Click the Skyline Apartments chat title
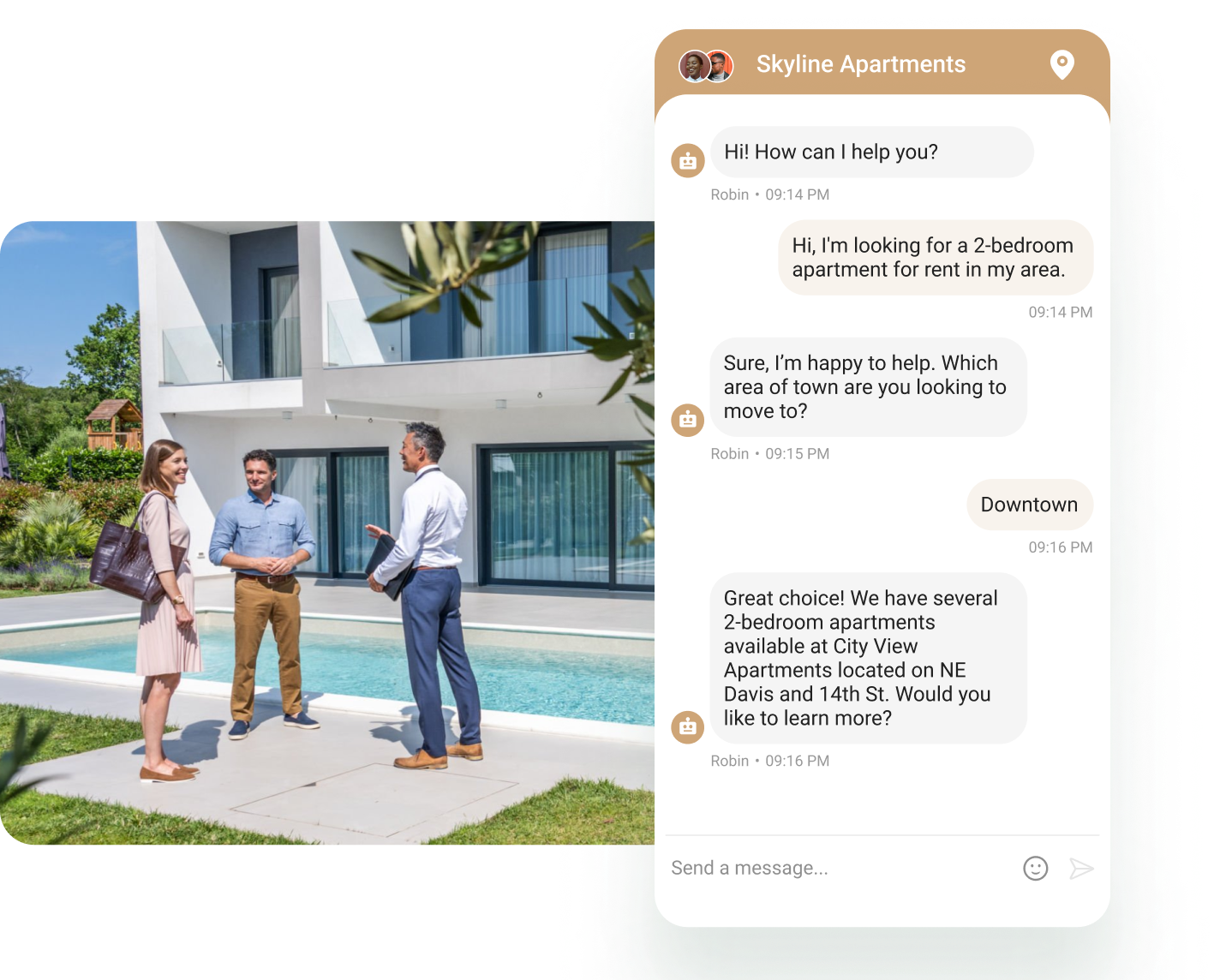This screenshot has width=1220, height=980. pyautogui.click(x=860, y=64)
